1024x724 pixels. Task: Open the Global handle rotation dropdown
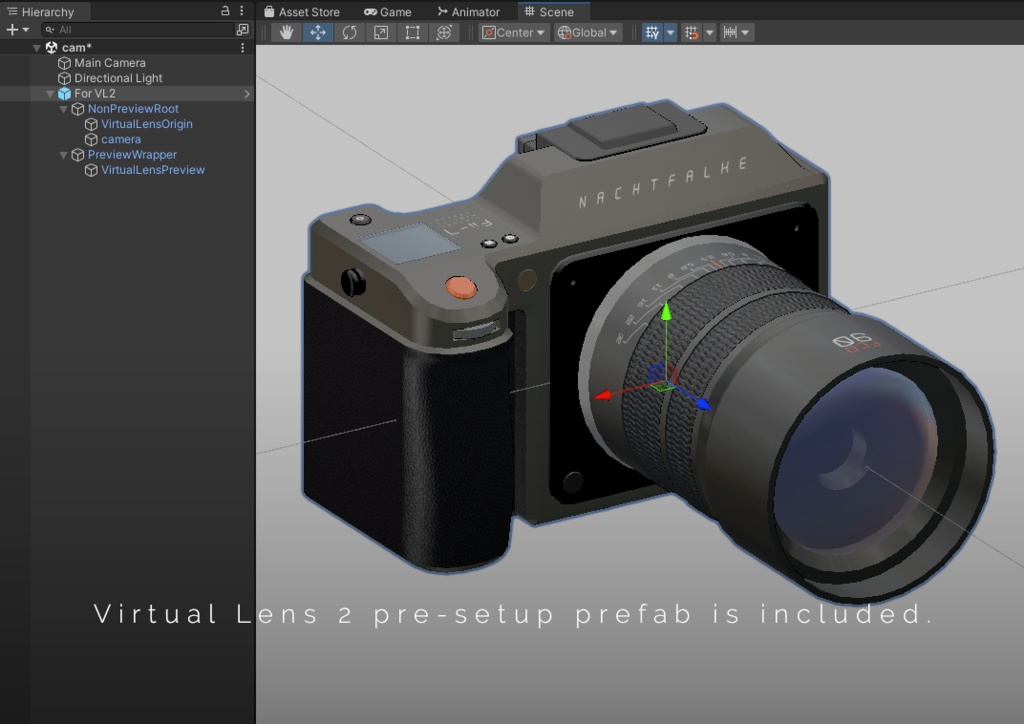[x=588, y=33]
